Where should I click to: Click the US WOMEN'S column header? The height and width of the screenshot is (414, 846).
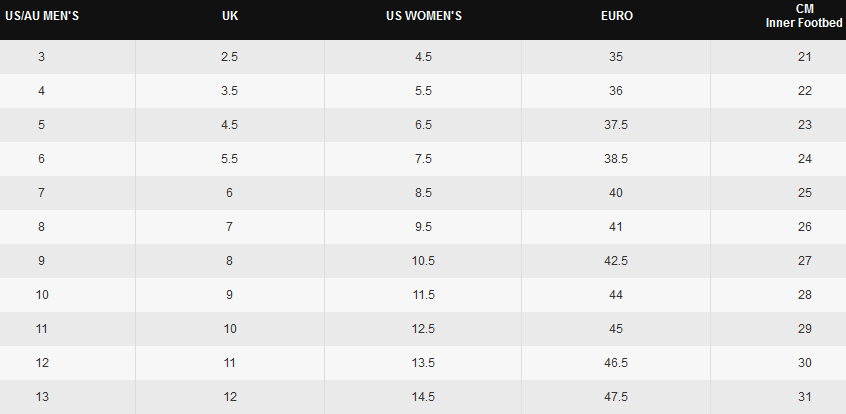pos(423,16)
